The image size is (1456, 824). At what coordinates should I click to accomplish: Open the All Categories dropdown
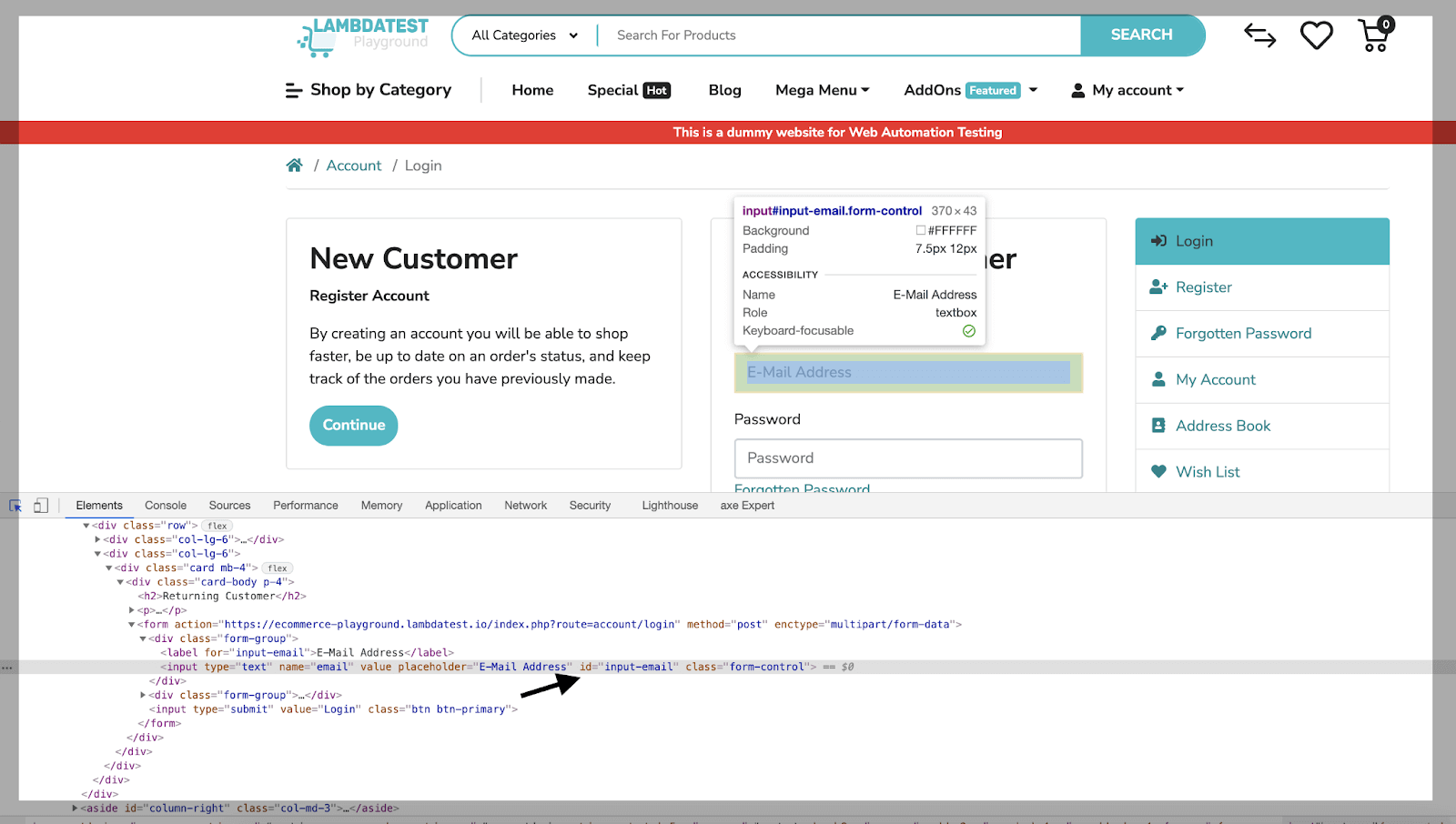(x=524, y=35)
